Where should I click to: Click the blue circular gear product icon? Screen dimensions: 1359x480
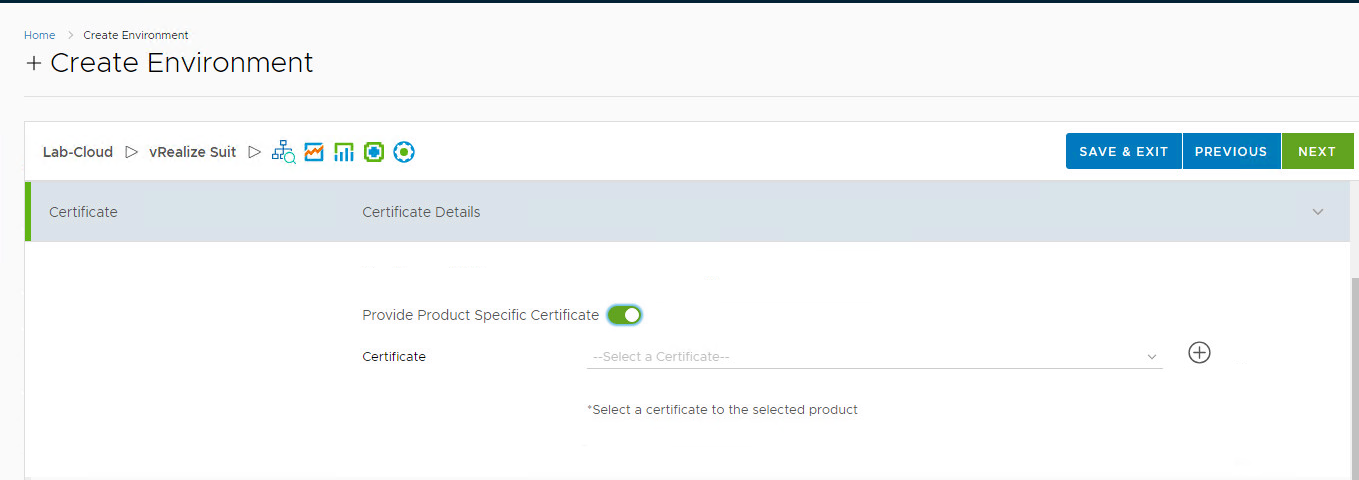pyautogui.click(x=404, y=152)
